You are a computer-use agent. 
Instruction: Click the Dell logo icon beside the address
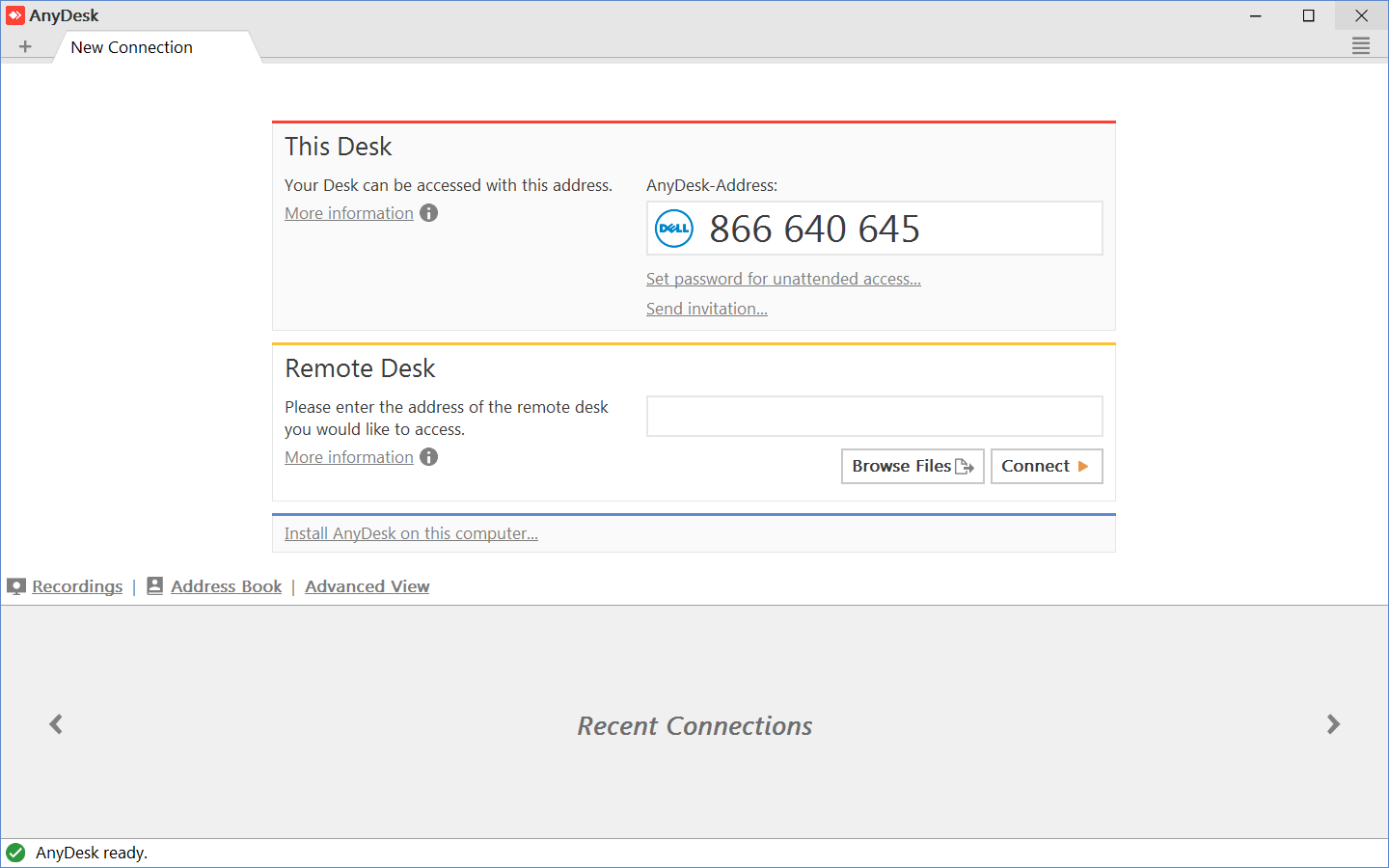[x=674, y=229]
